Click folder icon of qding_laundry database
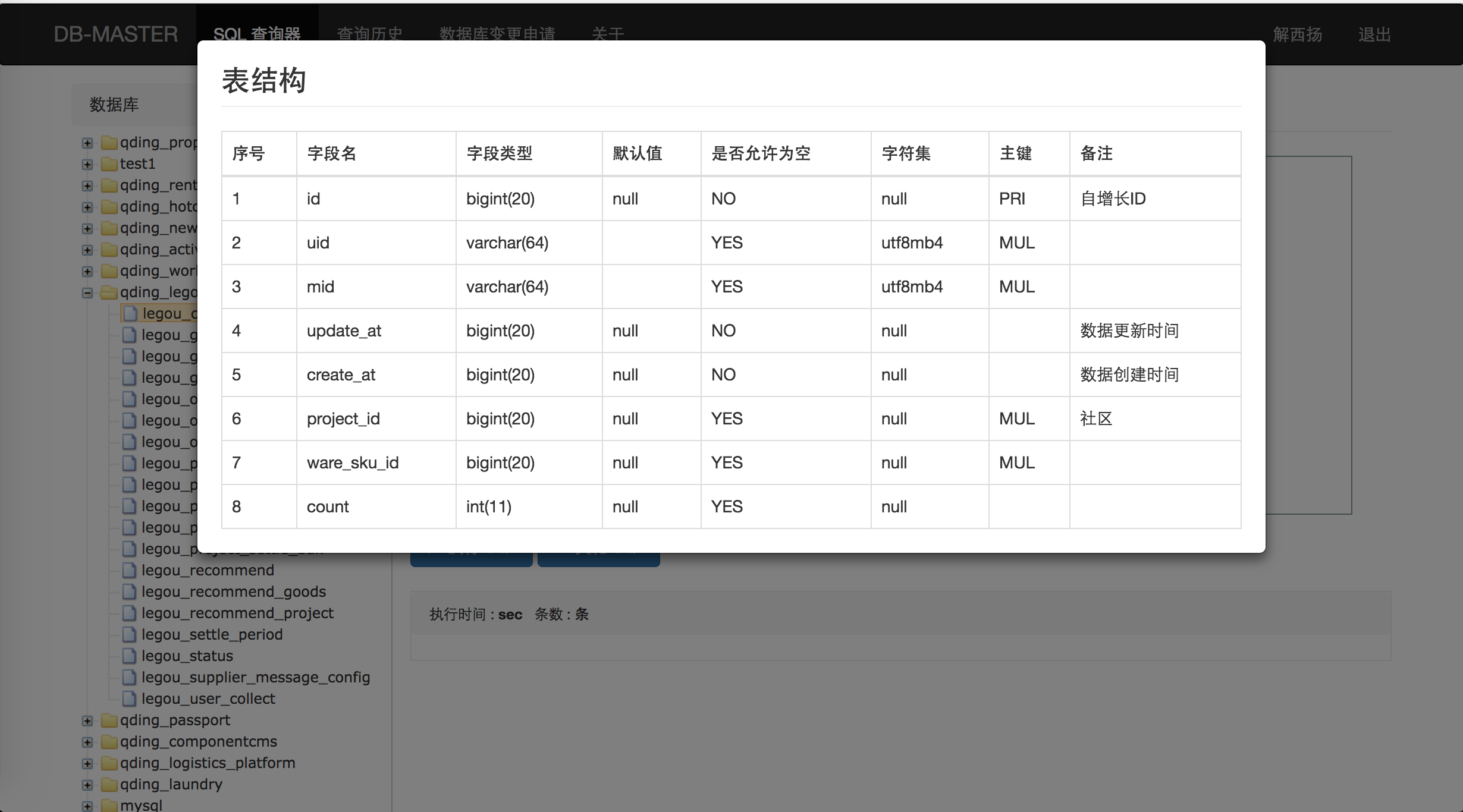Screen dimensions: 1463x812 pos(109,785)
